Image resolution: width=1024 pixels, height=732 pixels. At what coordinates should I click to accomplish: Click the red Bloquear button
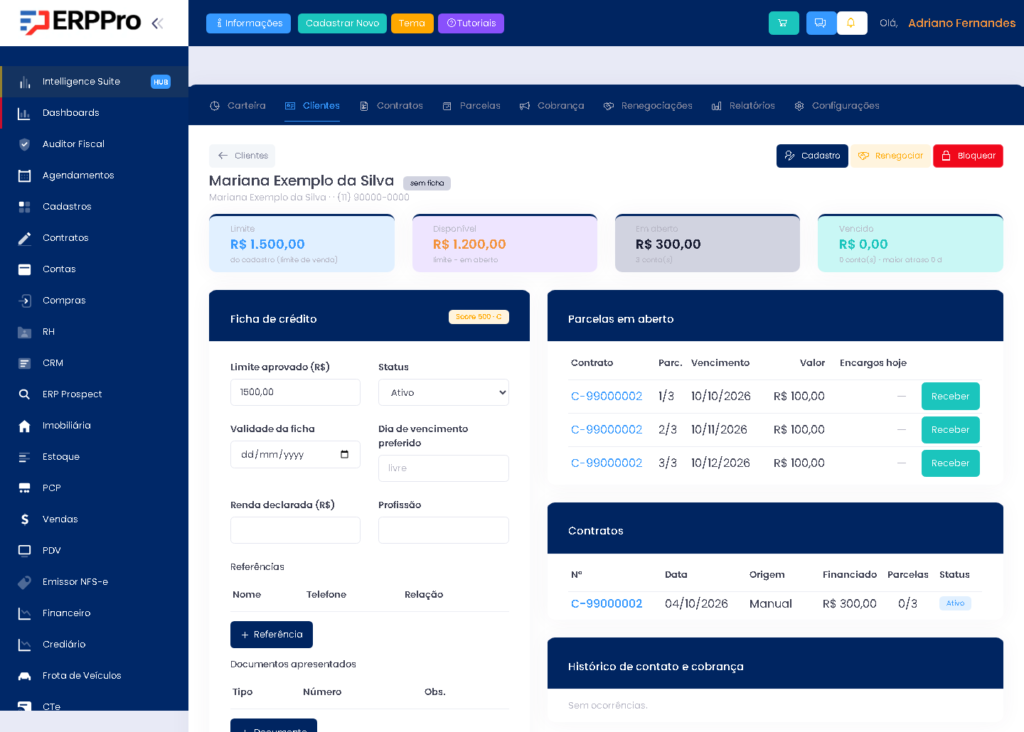[x=968, y=155]
